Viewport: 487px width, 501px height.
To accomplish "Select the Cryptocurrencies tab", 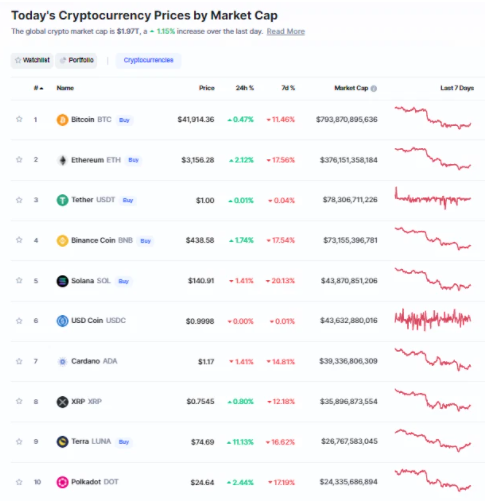I will tap(148, 60).
